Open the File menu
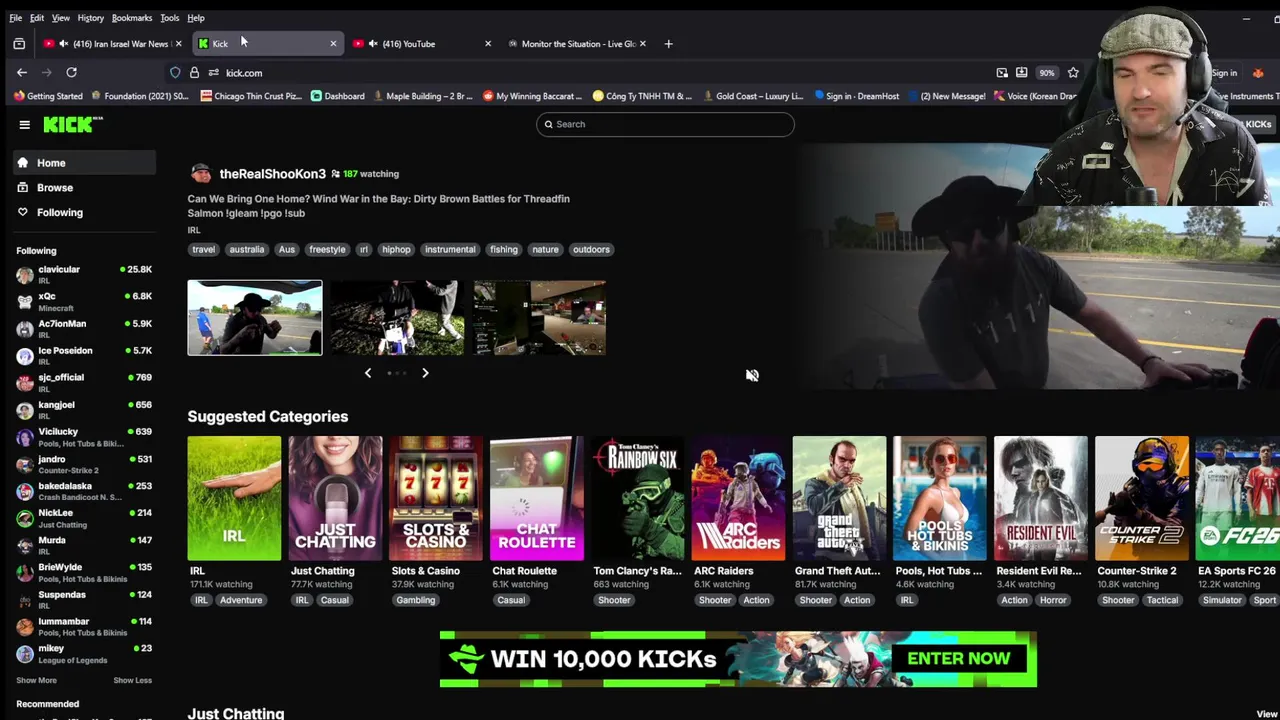This screenshot has width=1280, height=720. pyautogui.click(x=15, y=18)
